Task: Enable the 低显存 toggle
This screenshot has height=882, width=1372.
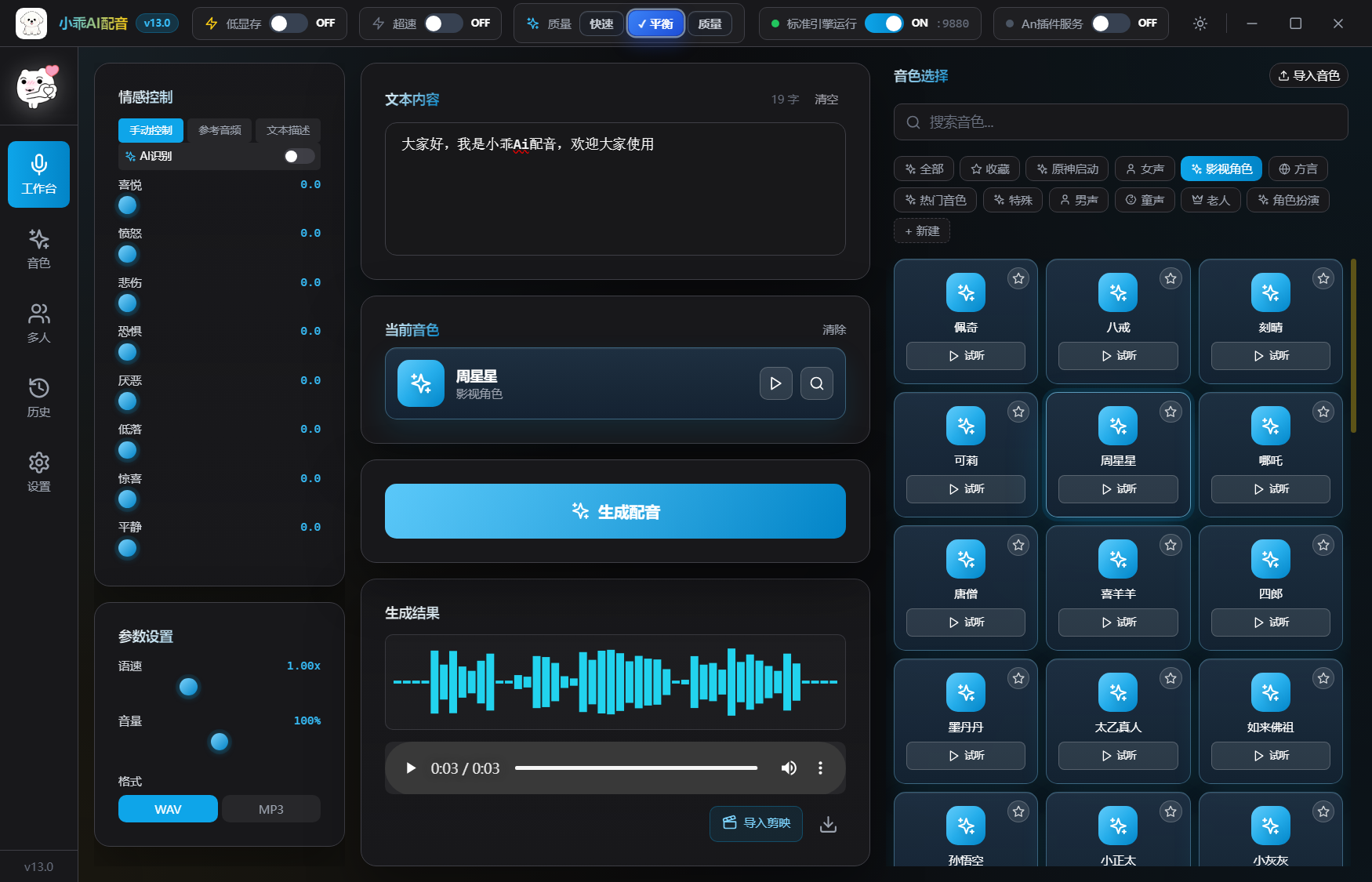Action: tap(288, 24)
